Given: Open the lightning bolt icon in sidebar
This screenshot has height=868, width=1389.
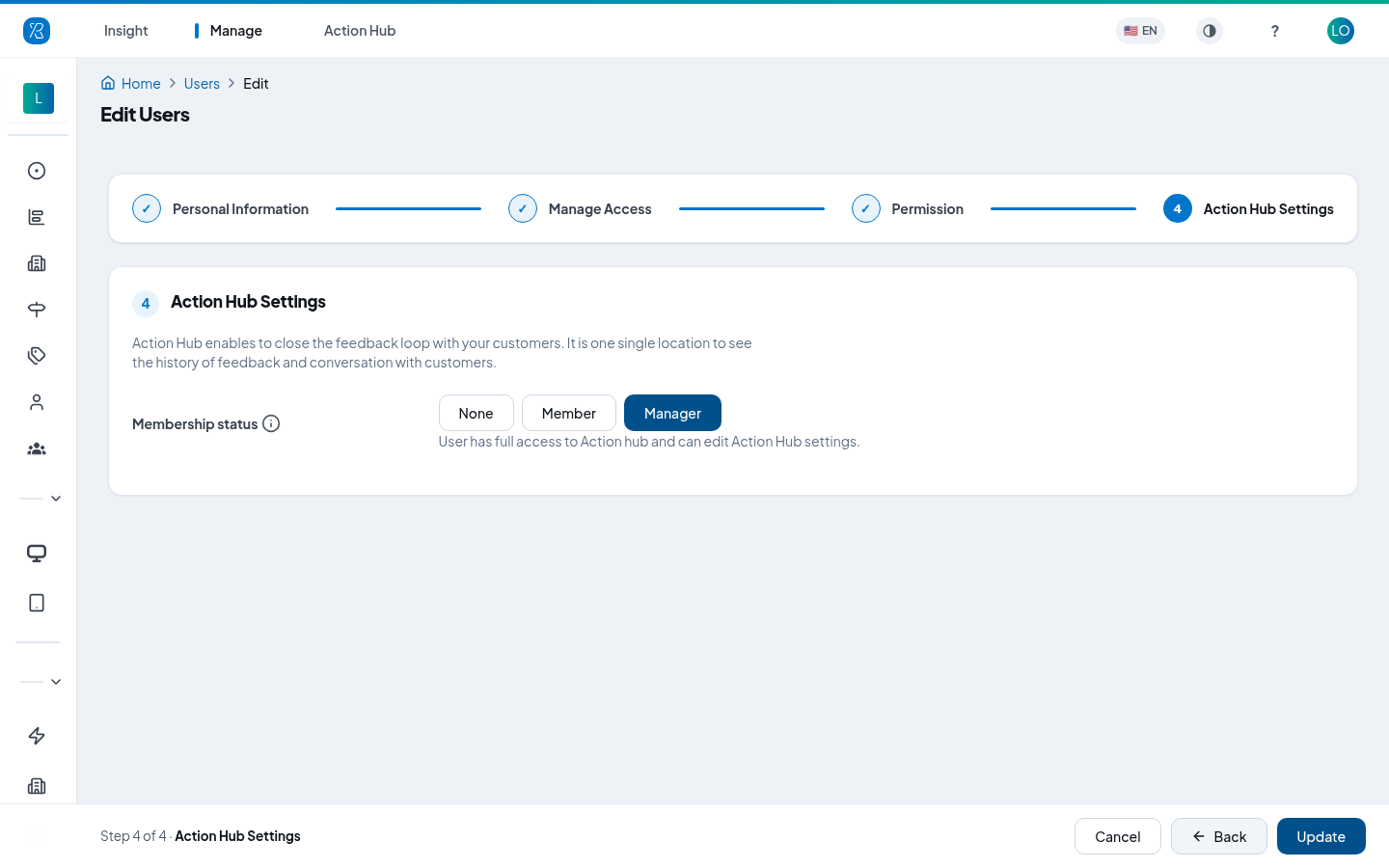Looking at the screenshot, I should coord(37,736).
